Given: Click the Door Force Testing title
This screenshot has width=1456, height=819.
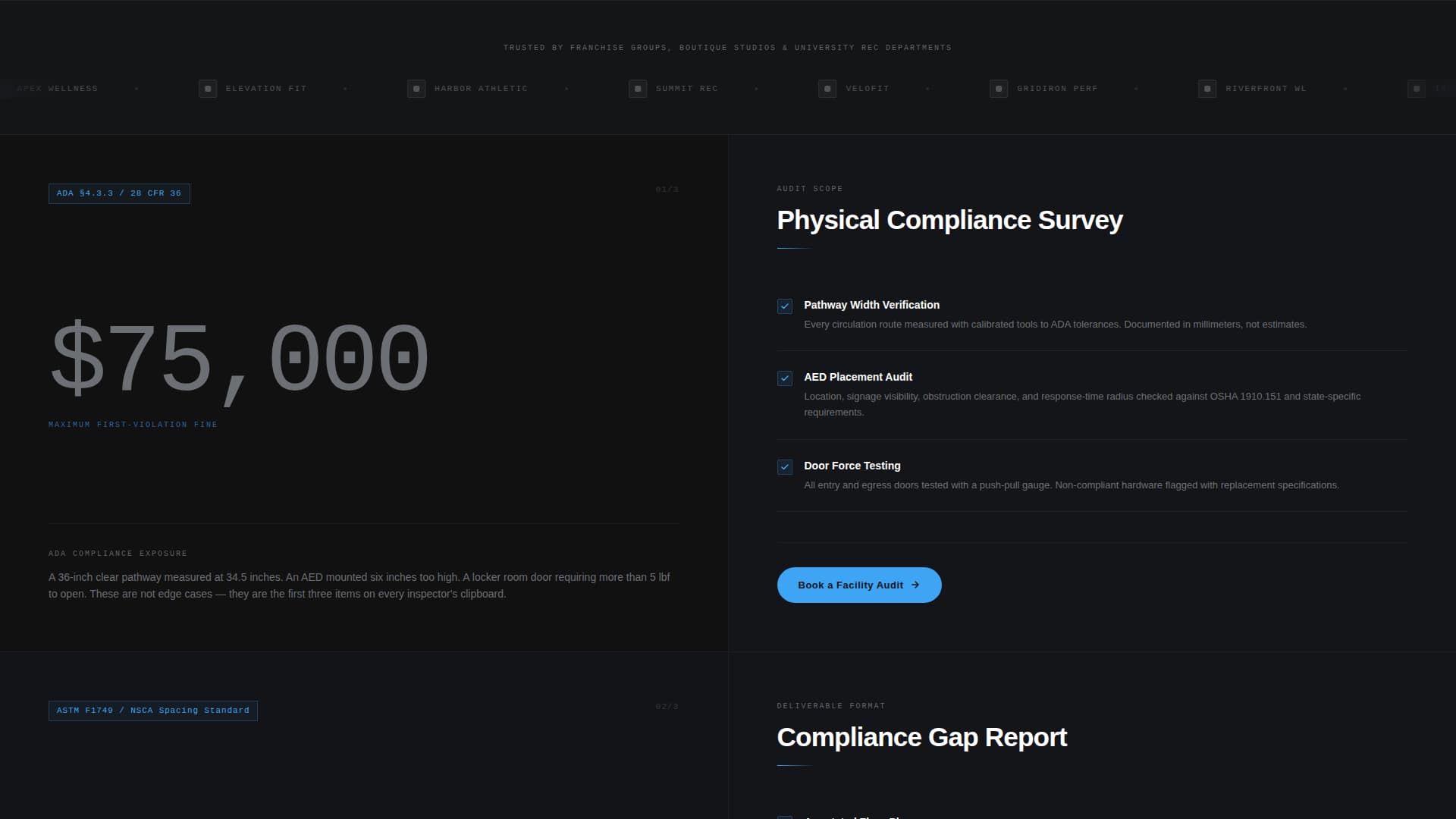Looking at the screenshot, I should point(852,466).
